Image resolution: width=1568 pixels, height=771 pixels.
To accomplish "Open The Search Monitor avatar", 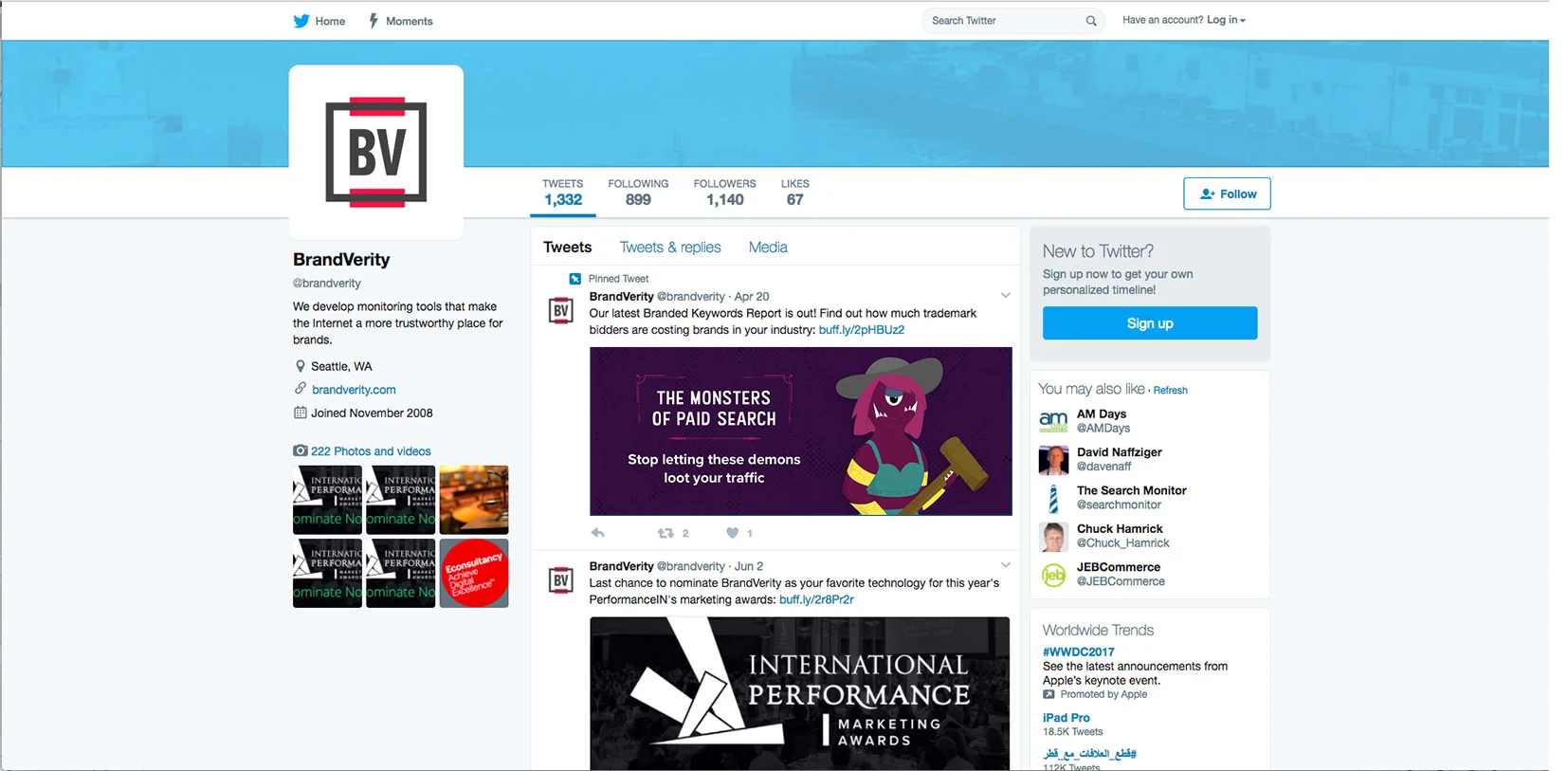I will coord(1053,498).
